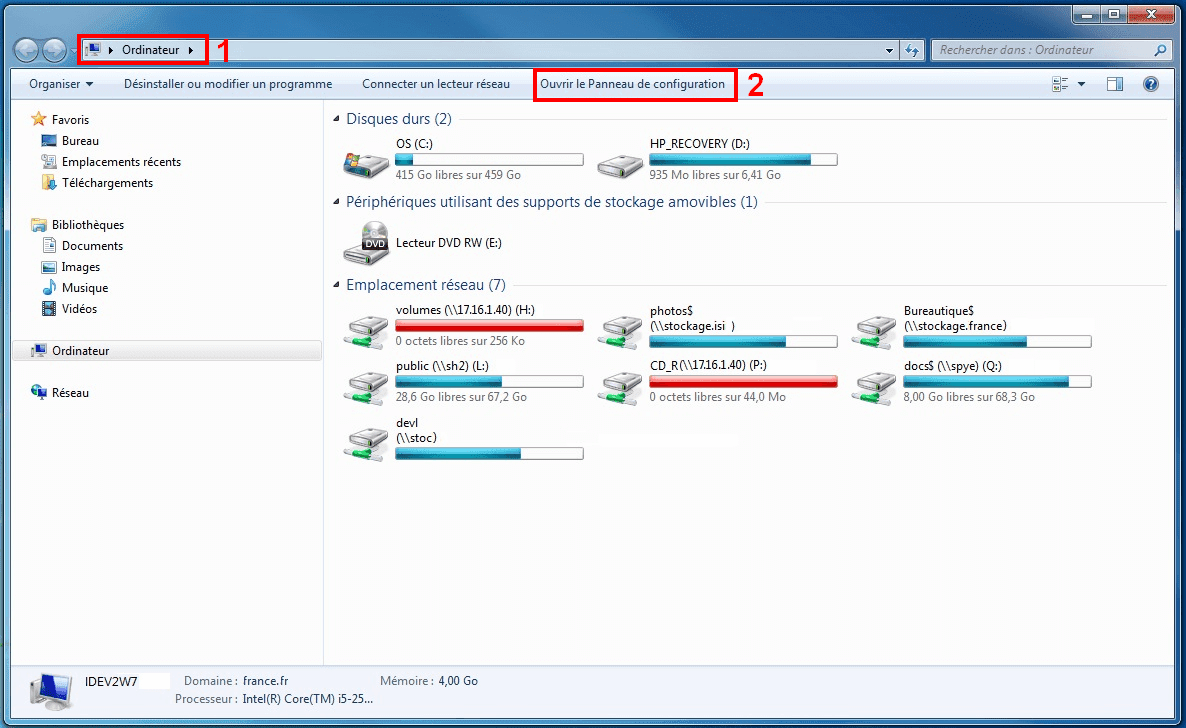Collapse the Emplacement réseau group
This screenshot has width=1186, height=728.
coord(336,286)
